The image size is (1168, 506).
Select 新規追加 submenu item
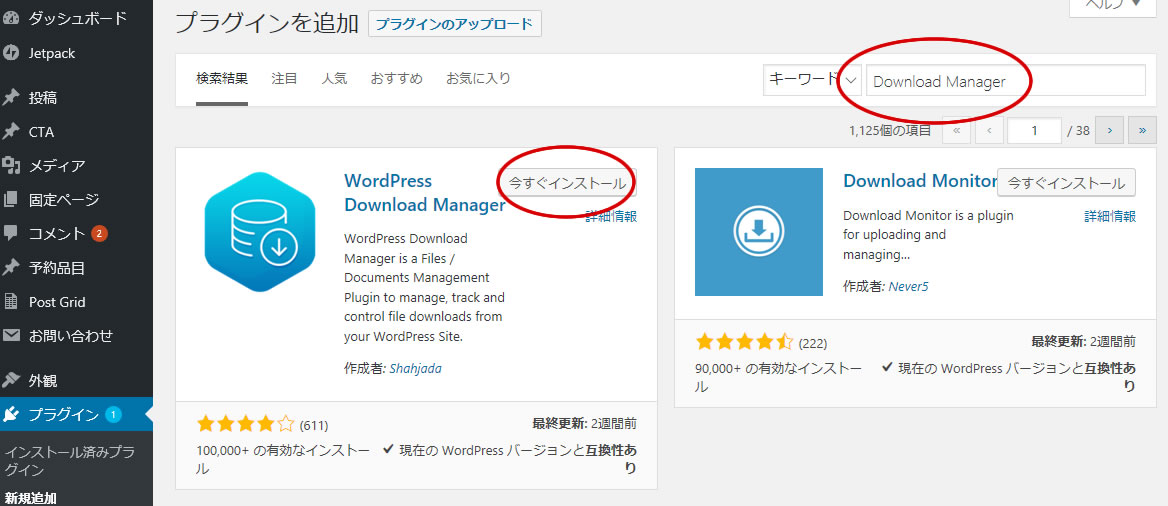click(31, 497)
